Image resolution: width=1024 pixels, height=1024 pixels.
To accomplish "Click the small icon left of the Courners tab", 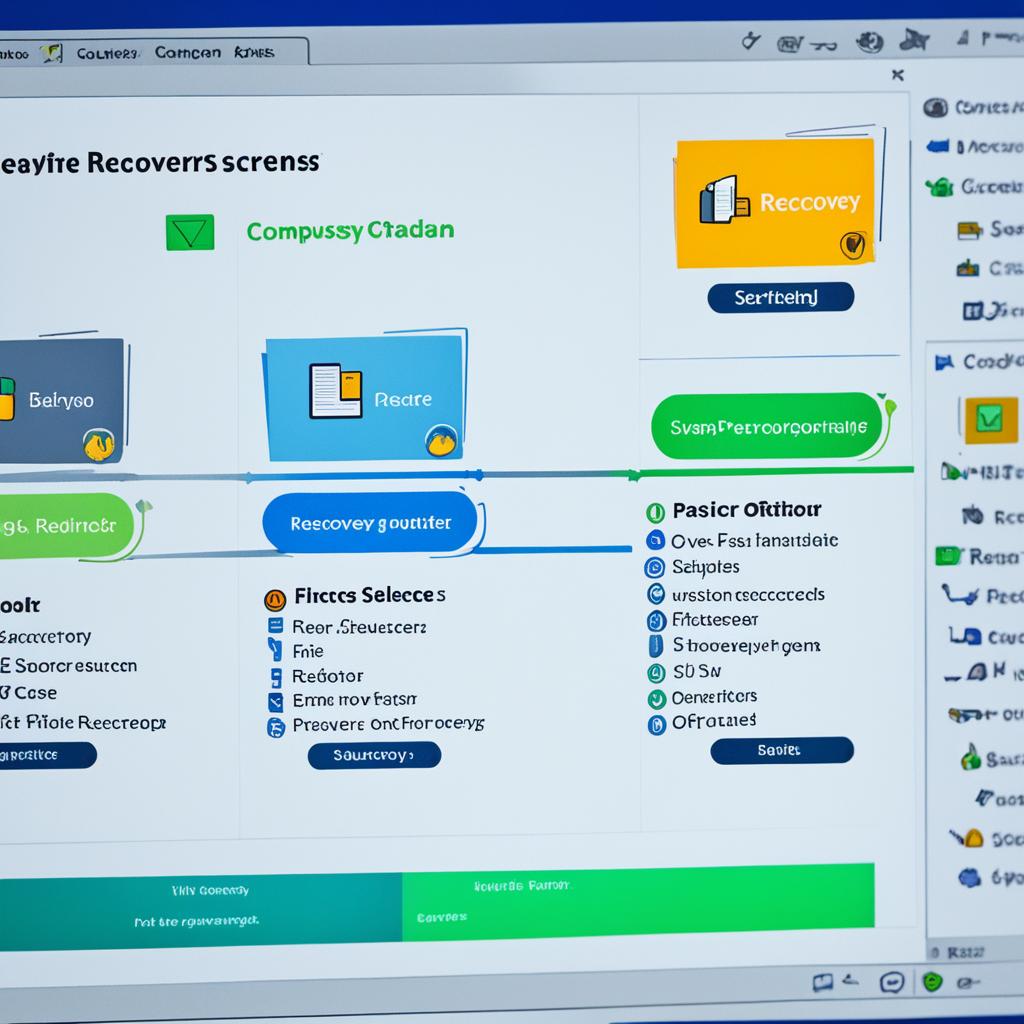I will (x=52, y=54).
